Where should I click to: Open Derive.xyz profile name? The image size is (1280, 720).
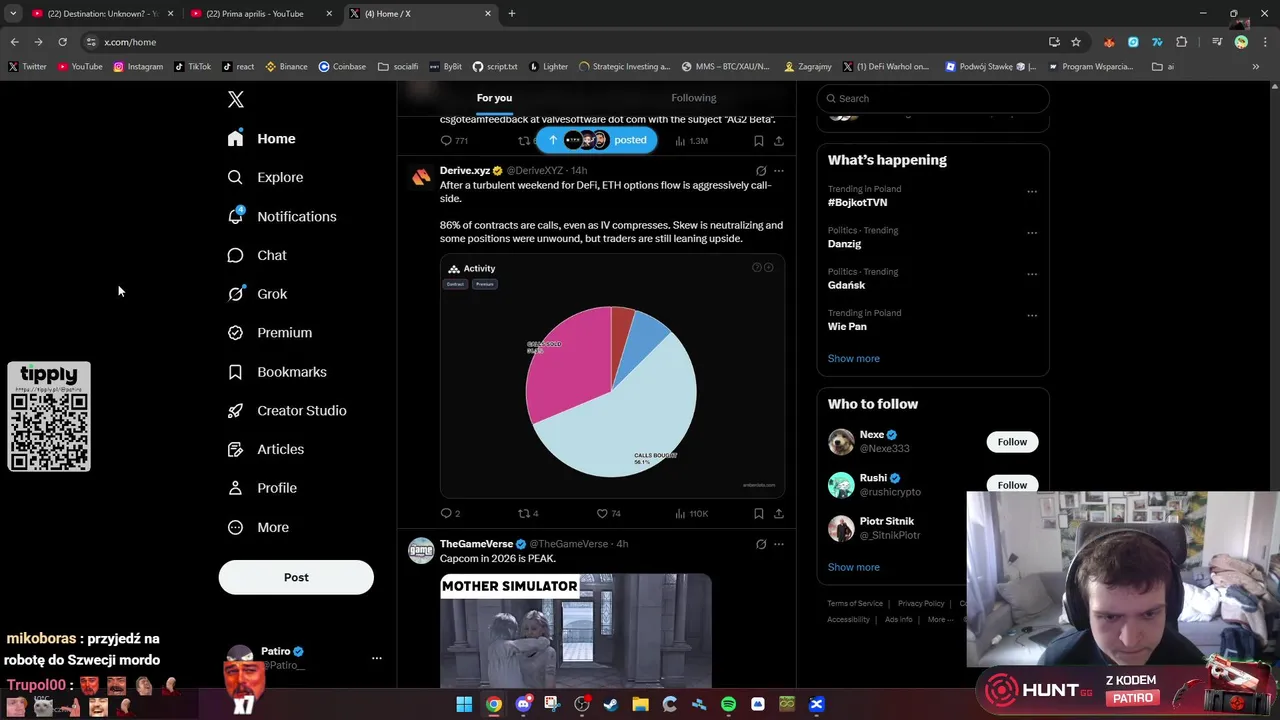[x=465, y=171]
